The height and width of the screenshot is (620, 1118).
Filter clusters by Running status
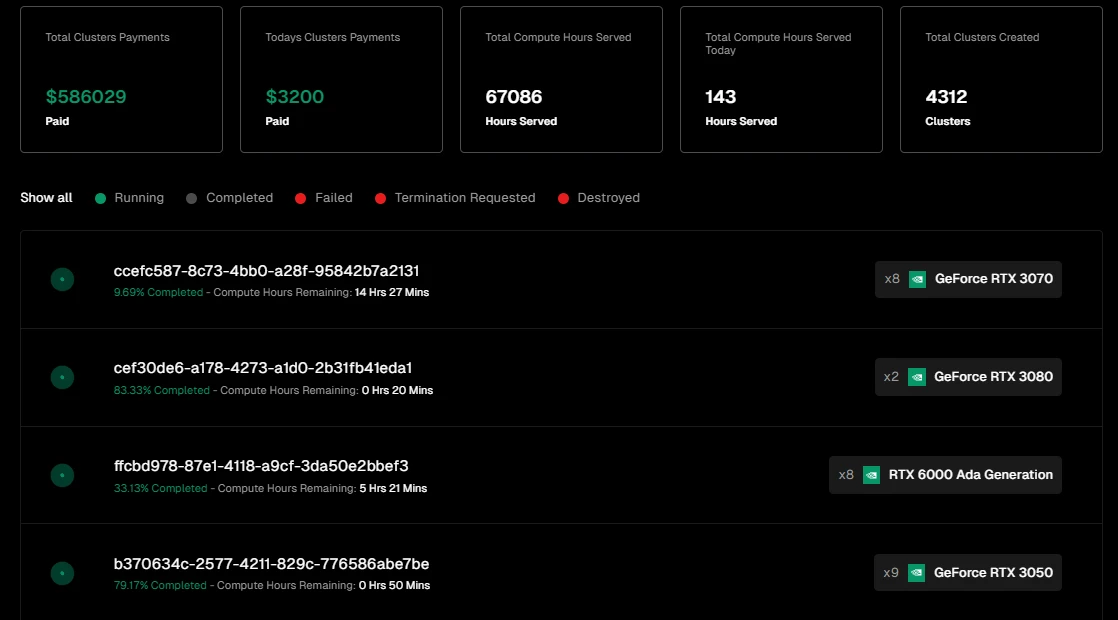pos(130,198)
